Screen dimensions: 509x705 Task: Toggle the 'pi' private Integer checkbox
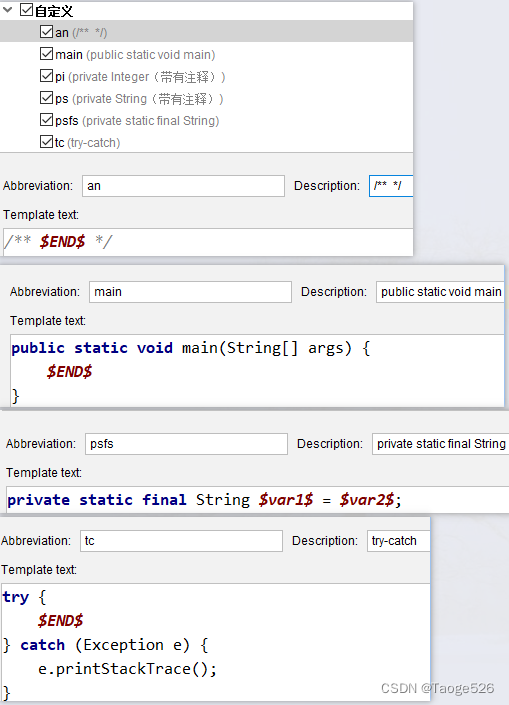46,76
